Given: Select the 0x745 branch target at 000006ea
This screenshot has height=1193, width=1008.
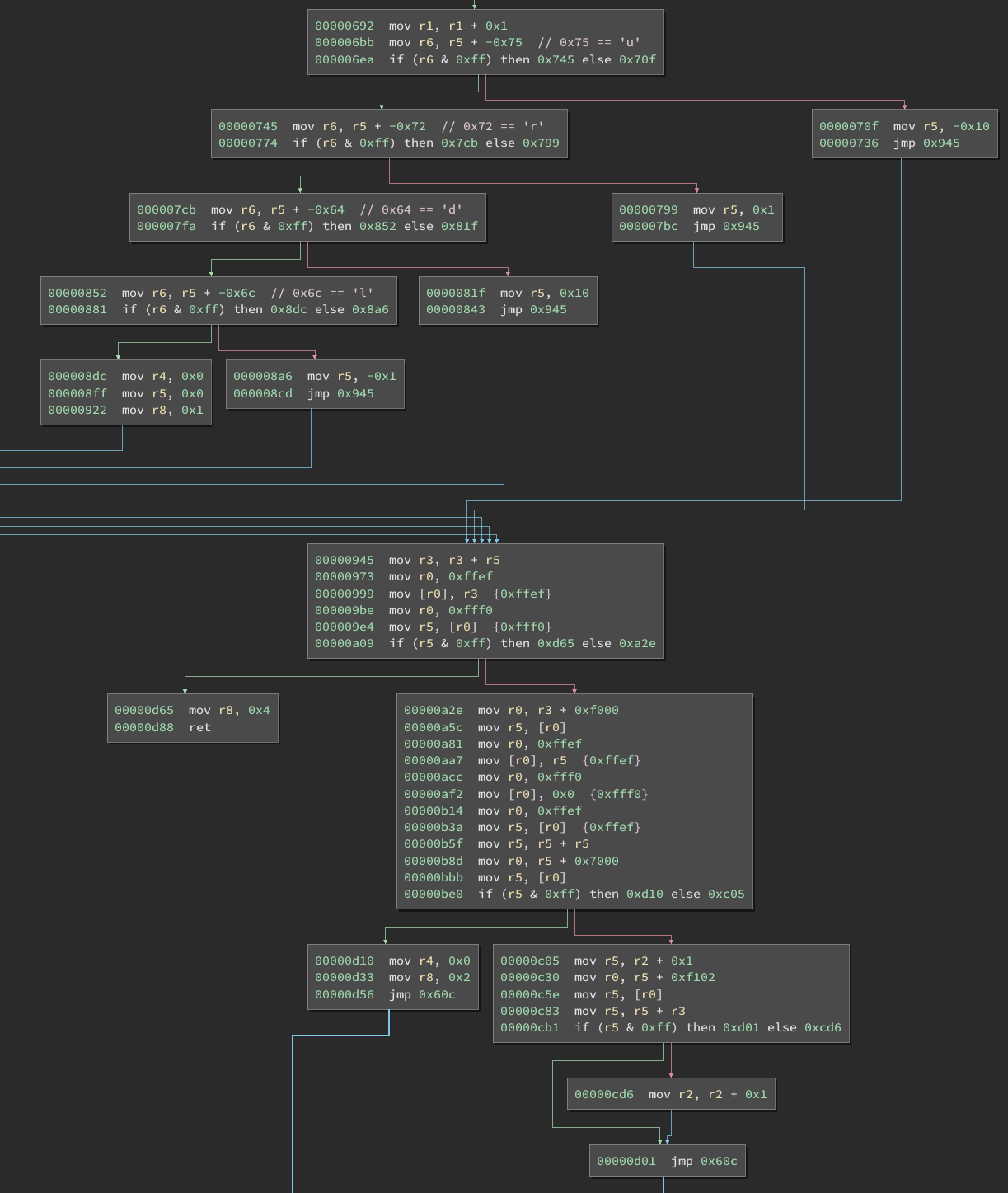Looking at the screenshot, I should (x=556, y=59).
